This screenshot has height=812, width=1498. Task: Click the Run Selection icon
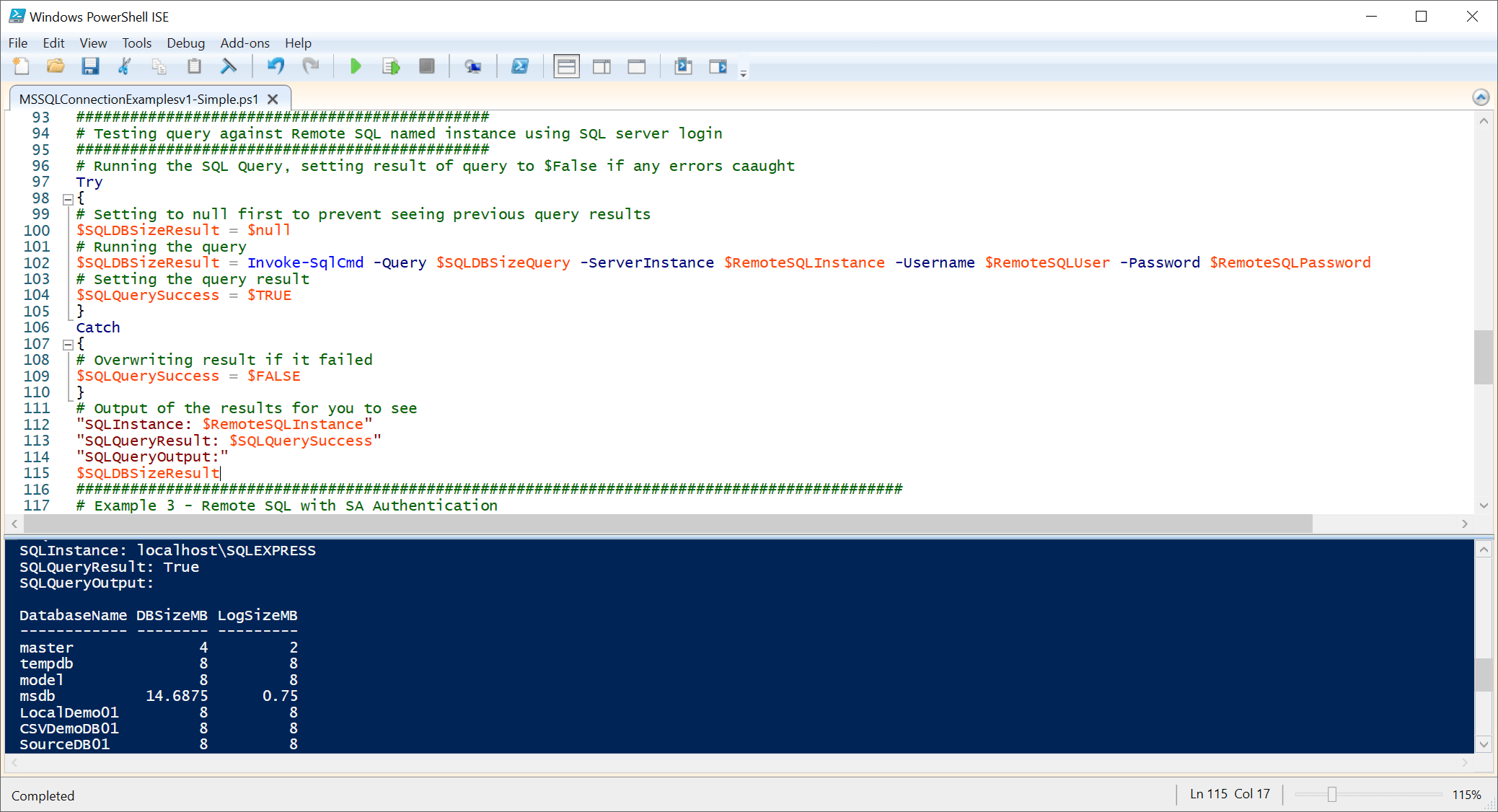click(391, 67)
